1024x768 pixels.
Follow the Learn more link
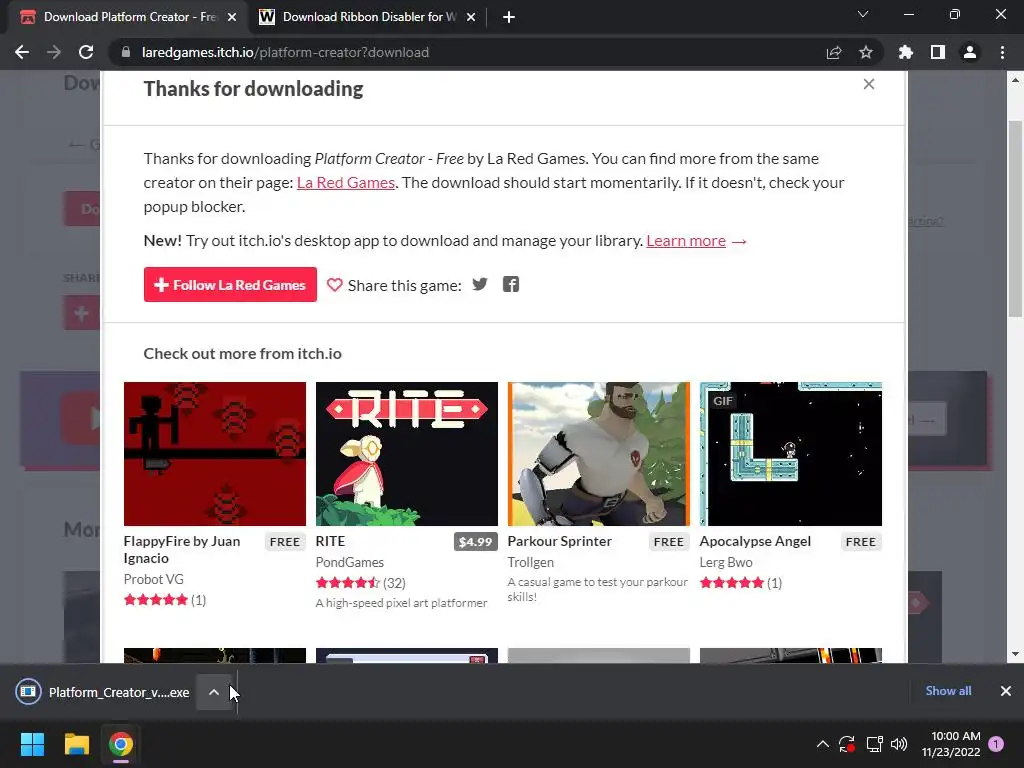click(686, 240)
